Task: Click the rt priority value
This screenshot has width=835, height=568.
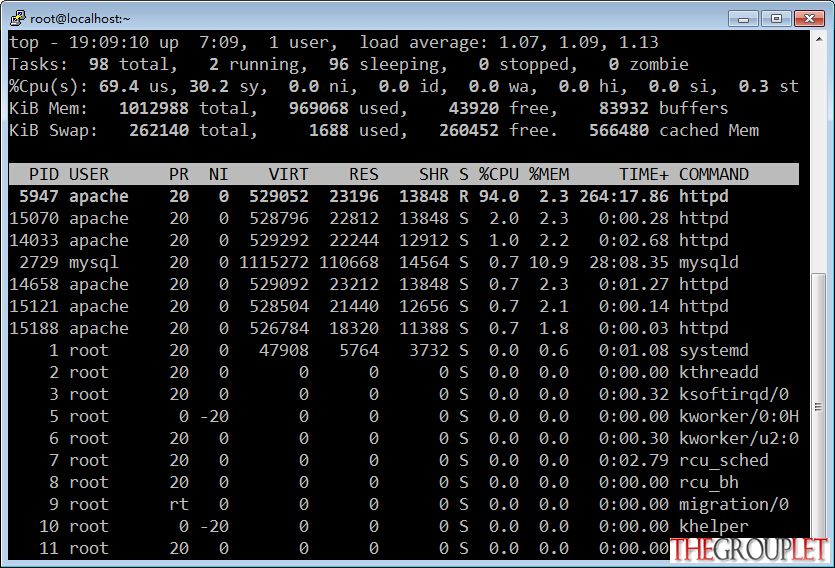Action: (179, 504)
